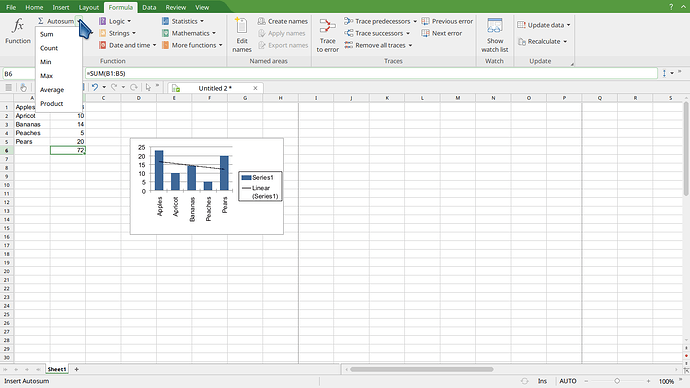Switch to the Layout tab
Viewport: 690px width, 388px height.
88,7
